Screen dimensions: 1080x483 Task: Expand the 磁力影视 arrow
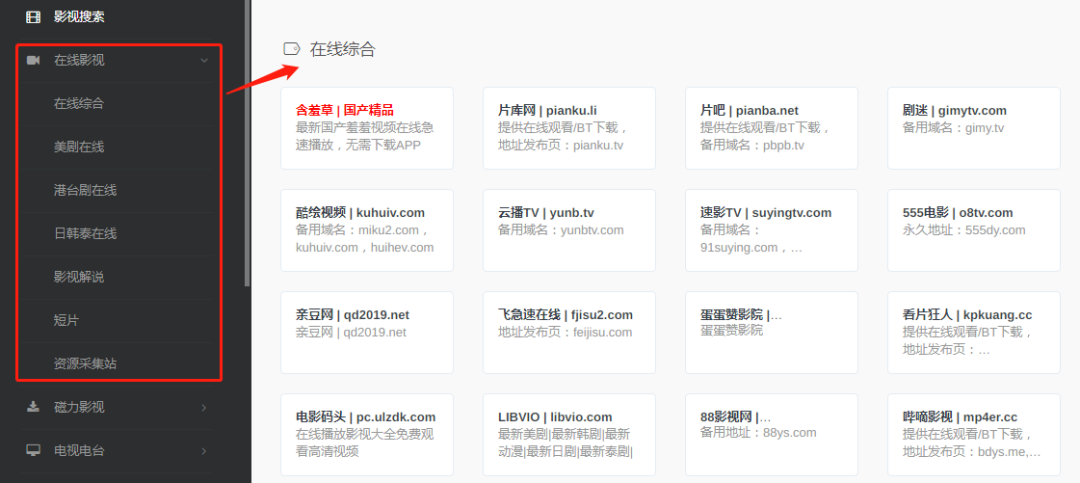(x=204, y=407)
